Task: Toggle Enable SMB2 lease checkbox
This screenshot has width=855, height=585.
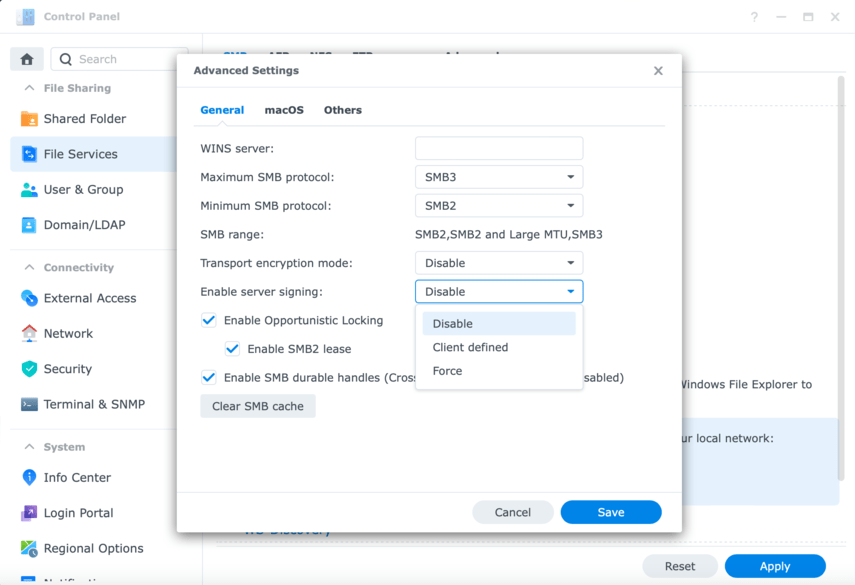Action: coord(232,348)
